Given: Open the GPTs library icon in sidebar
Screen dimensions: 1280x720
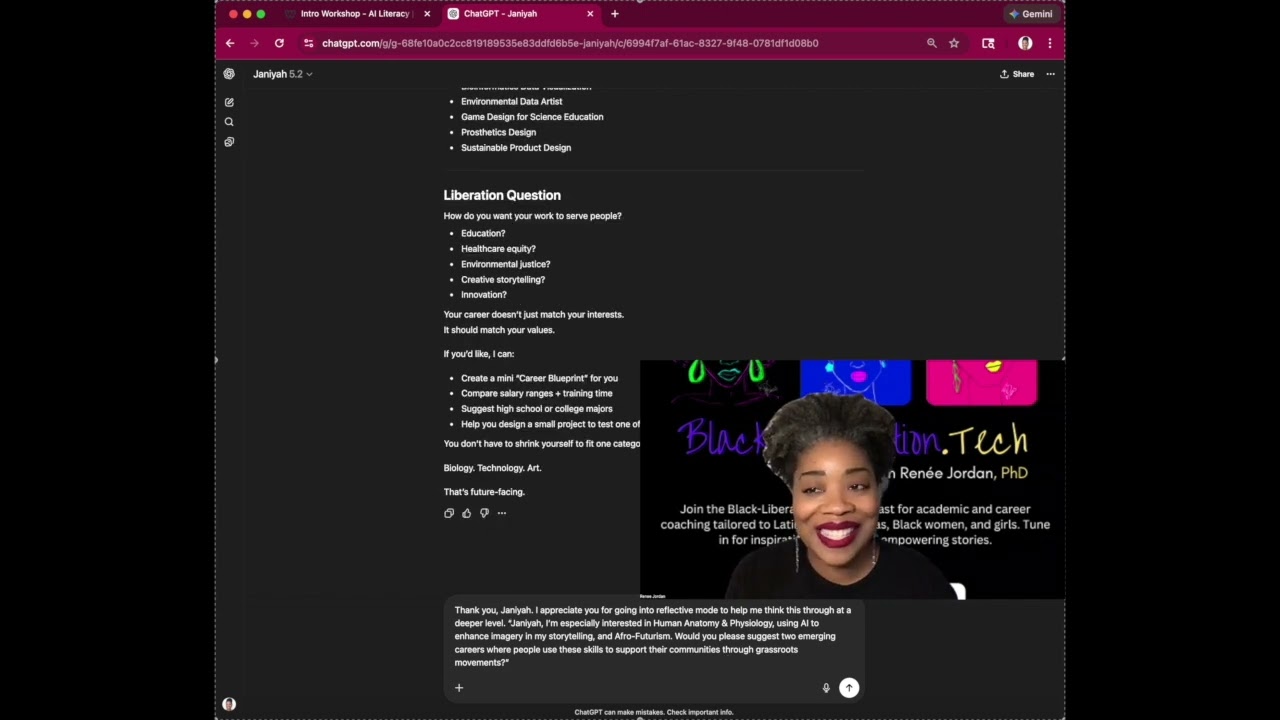Looking at the screenshot, I should 229,142.
